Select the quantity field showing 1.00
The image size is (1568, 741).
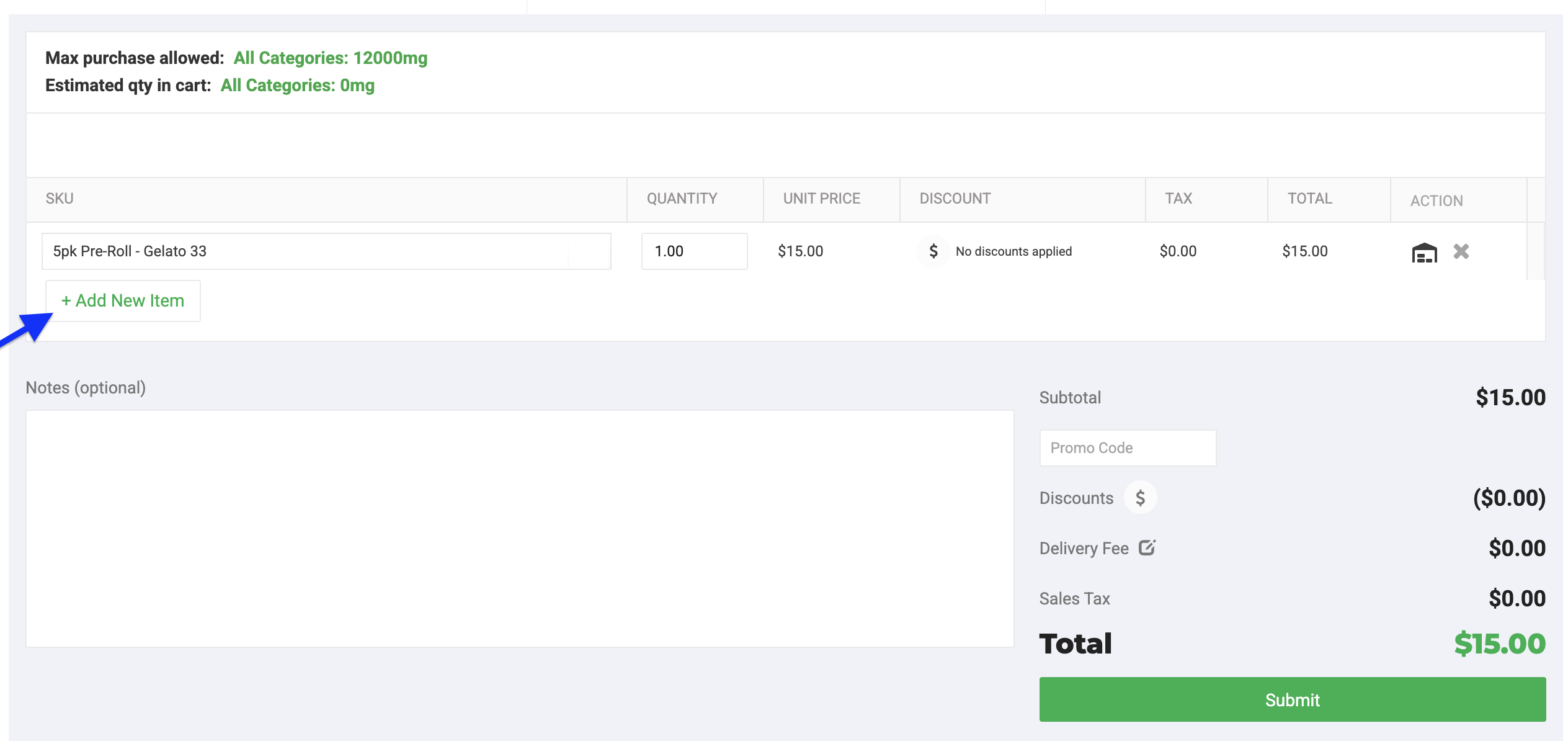(694, 251)
